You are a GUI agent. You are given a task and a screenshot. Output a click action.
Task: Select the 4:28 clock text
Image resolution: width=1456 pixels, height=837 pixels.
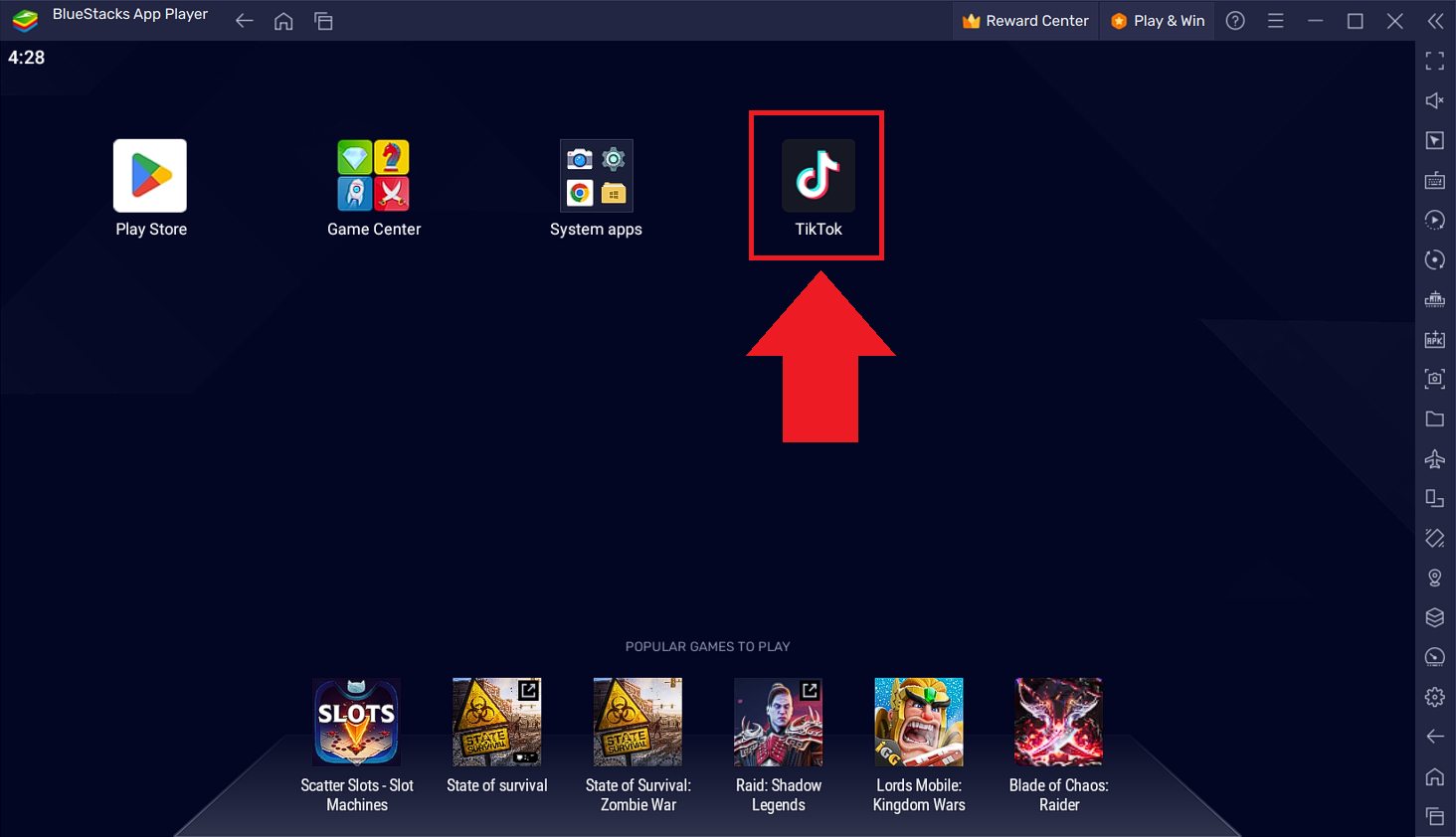27,58
